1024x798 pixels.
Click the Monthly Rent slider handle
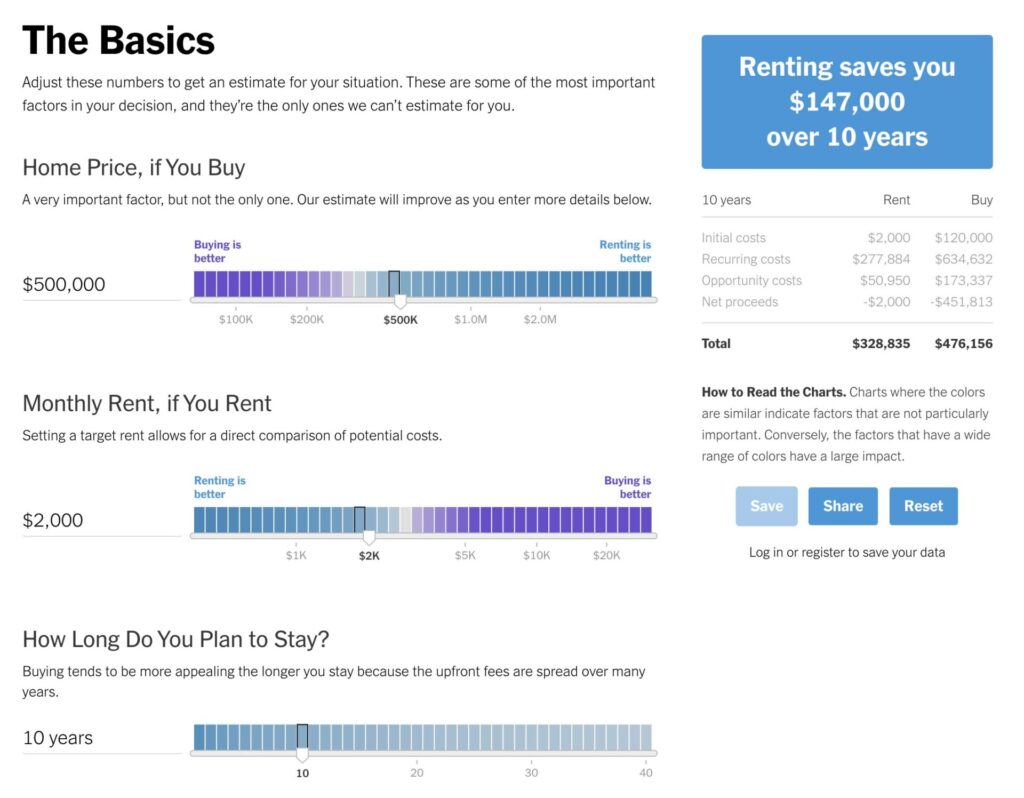pos(369,537)
